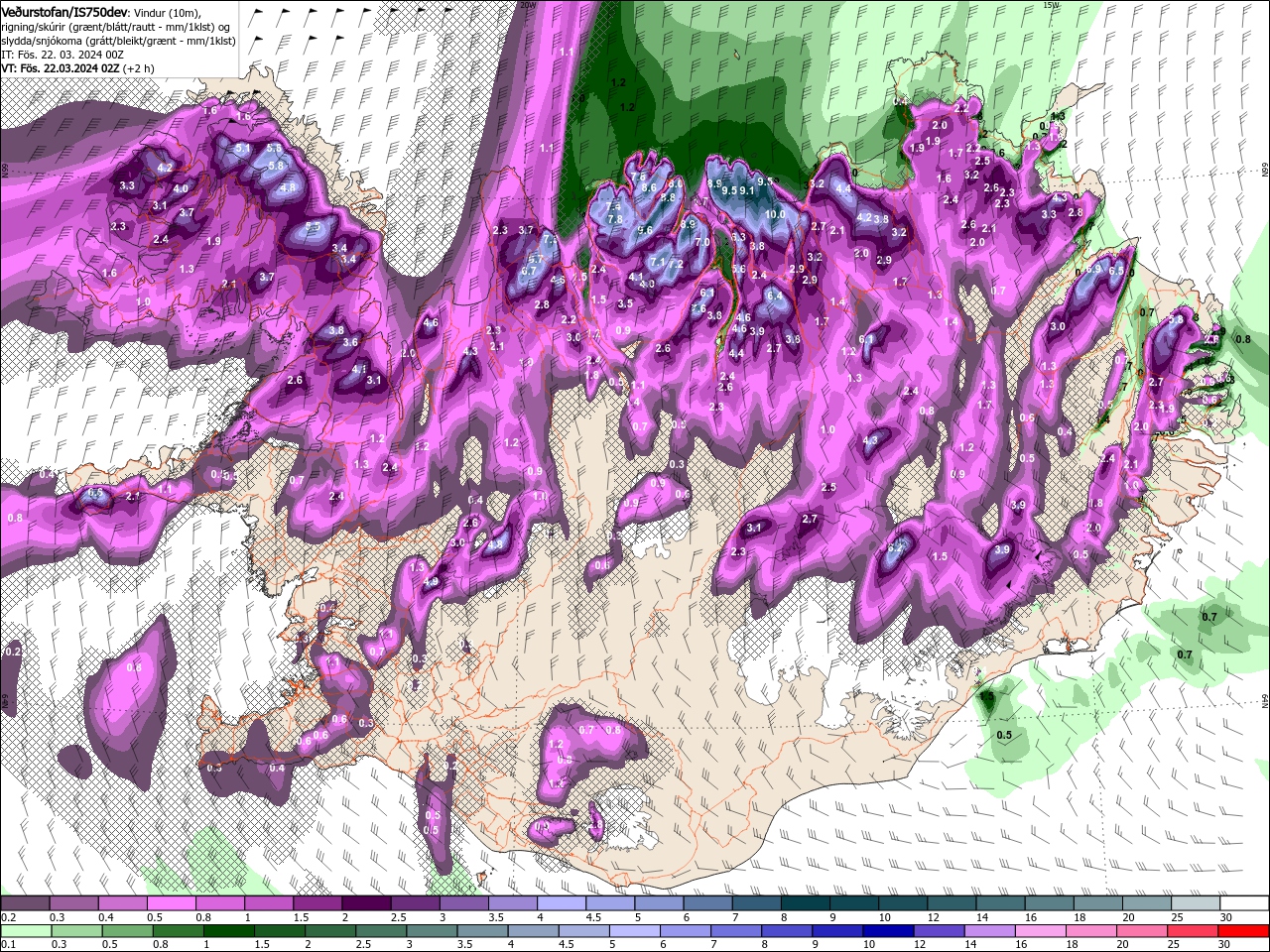Pick the bottom legend swatch between 6 and 7
Image resolution: width=1270 pixels, height=952 pixels.
point(686,931)
